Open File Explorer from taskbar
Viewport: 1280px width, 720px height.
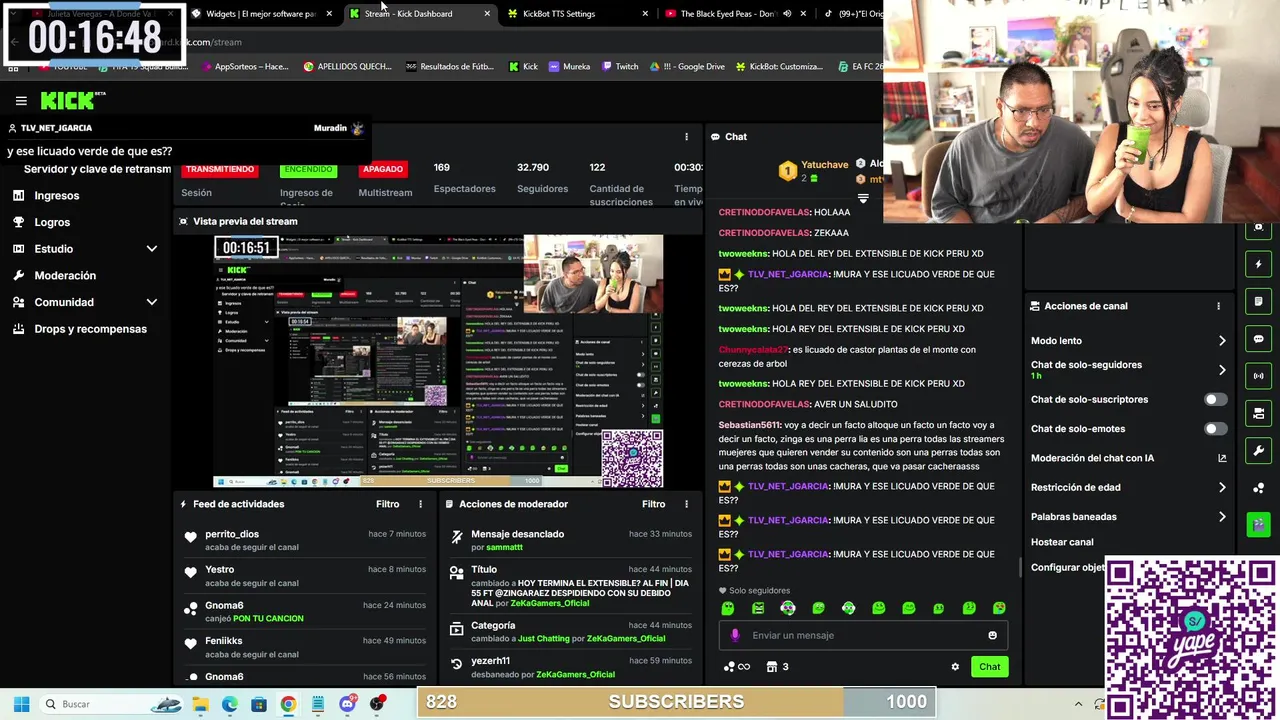200,704
